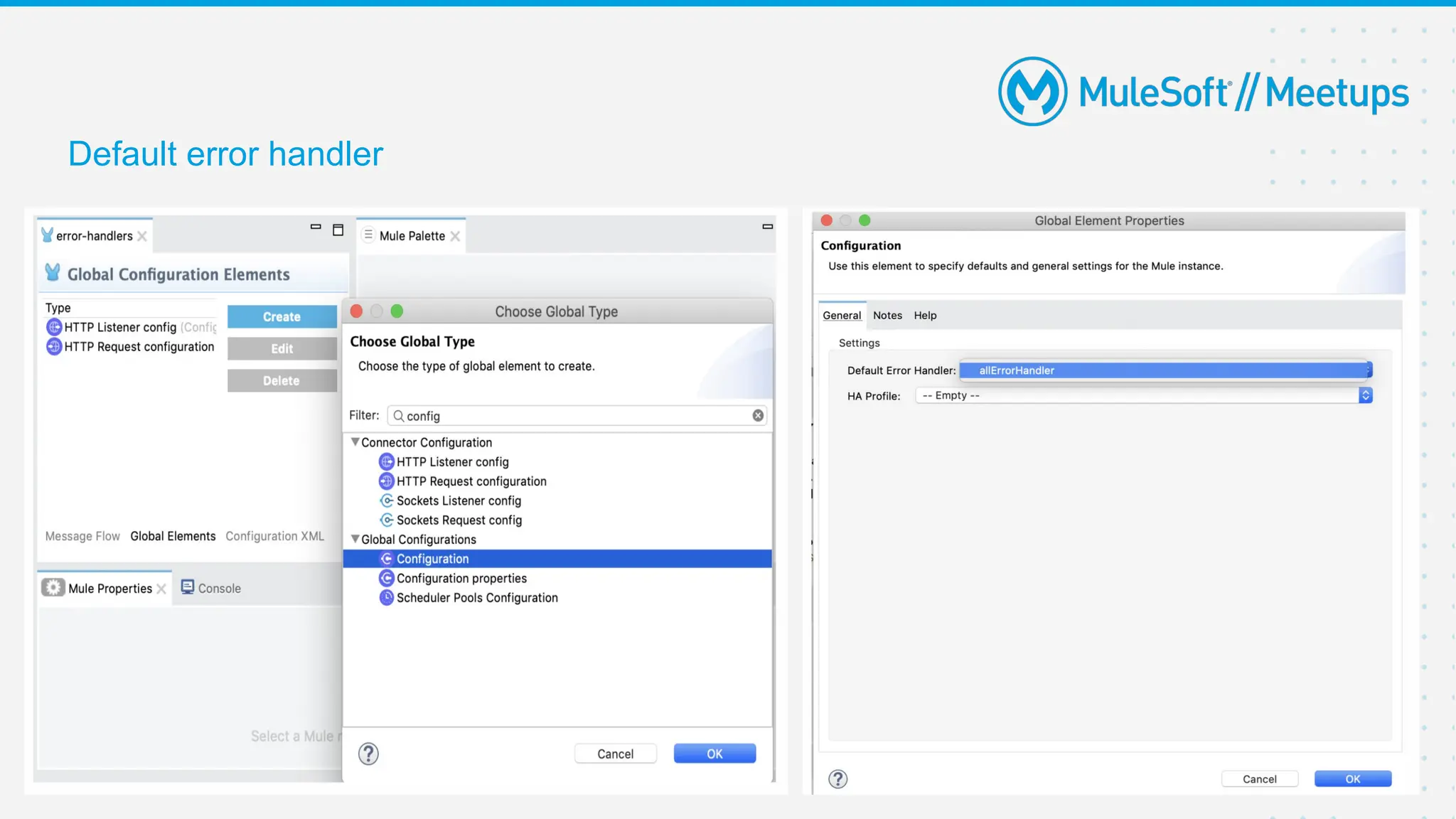Close the error-handlers editor tab
The image size is (1456, 819).
(142, 236)
